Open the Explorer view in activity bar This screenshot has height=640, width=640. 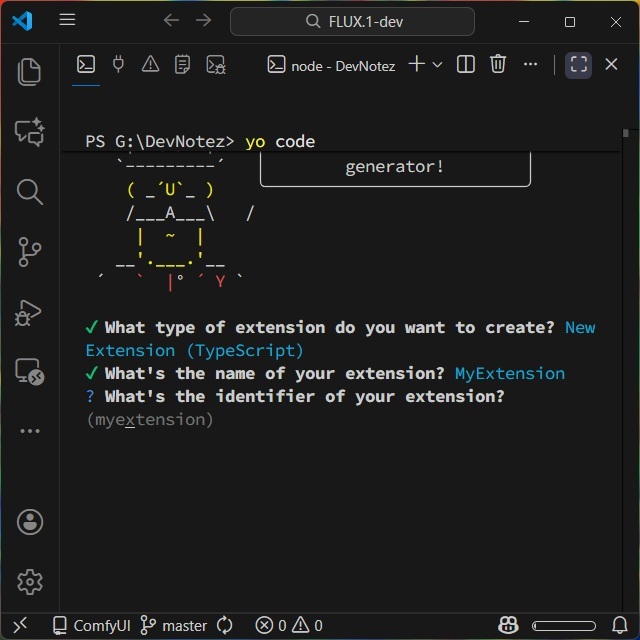point(30,71)
